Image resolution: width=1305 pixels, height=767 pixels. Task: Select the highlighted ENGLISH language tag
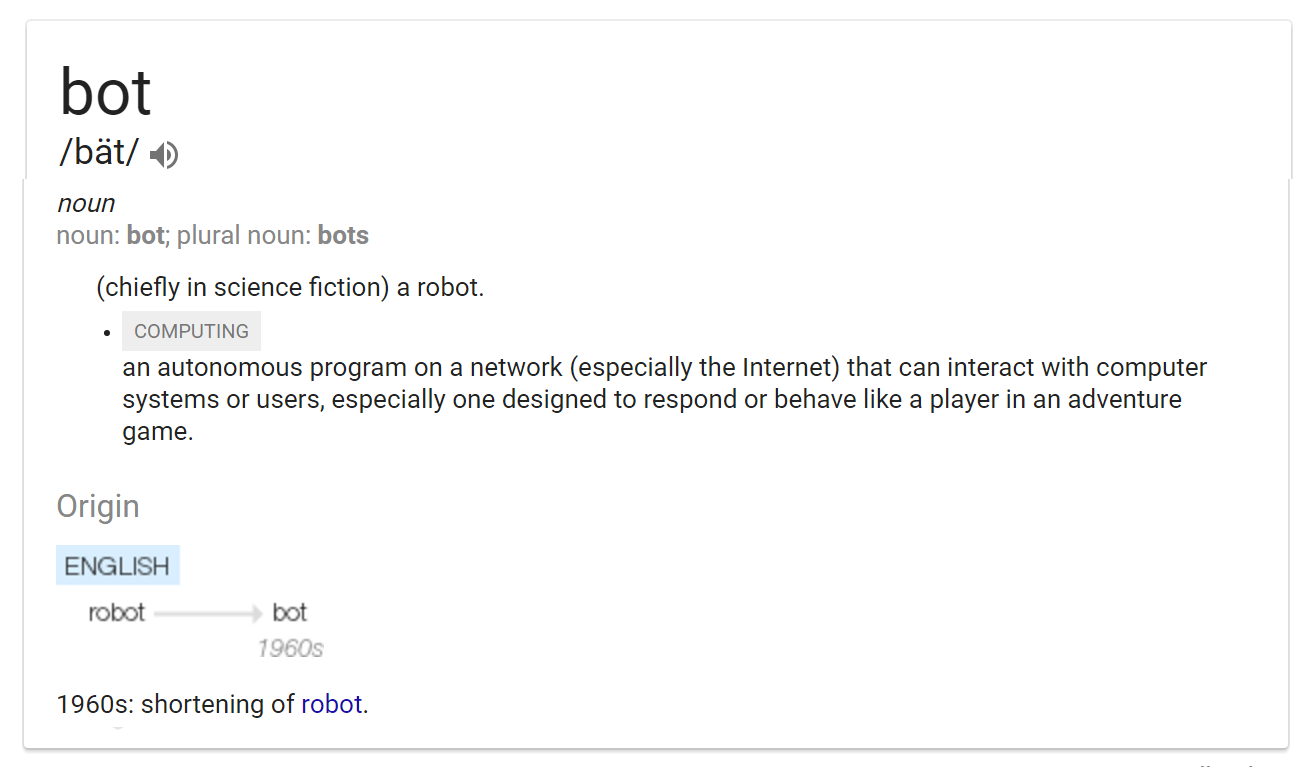pyautogui.click(x=117, y=565)
